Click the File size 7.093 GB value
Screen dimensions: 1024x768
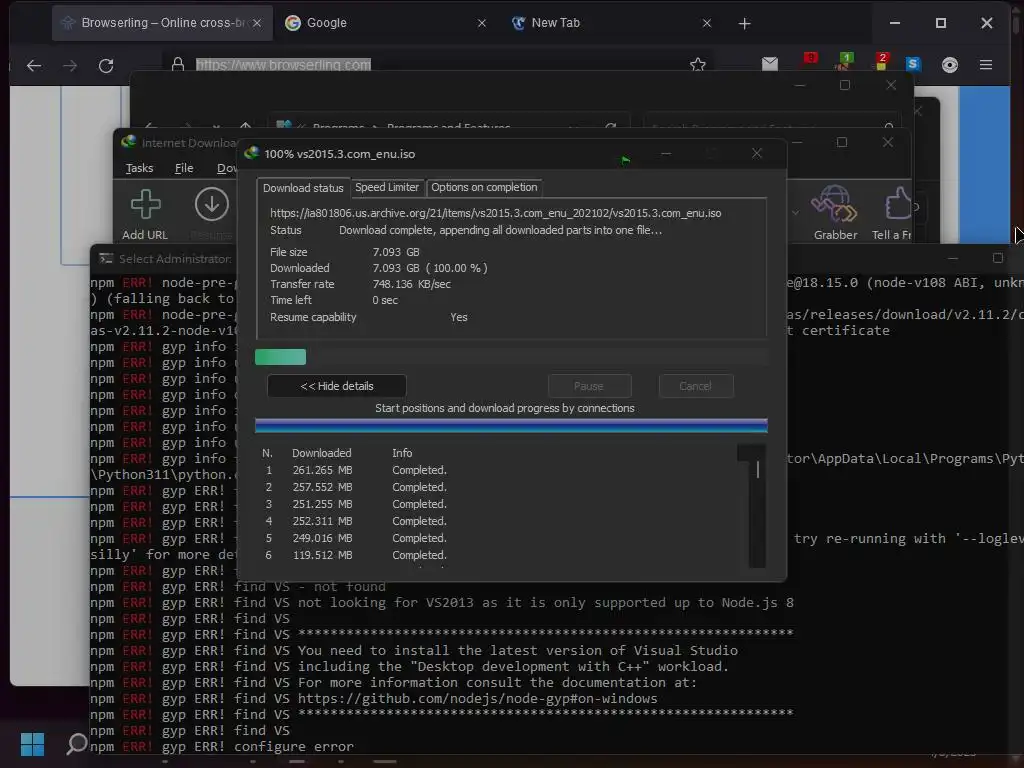396,252
